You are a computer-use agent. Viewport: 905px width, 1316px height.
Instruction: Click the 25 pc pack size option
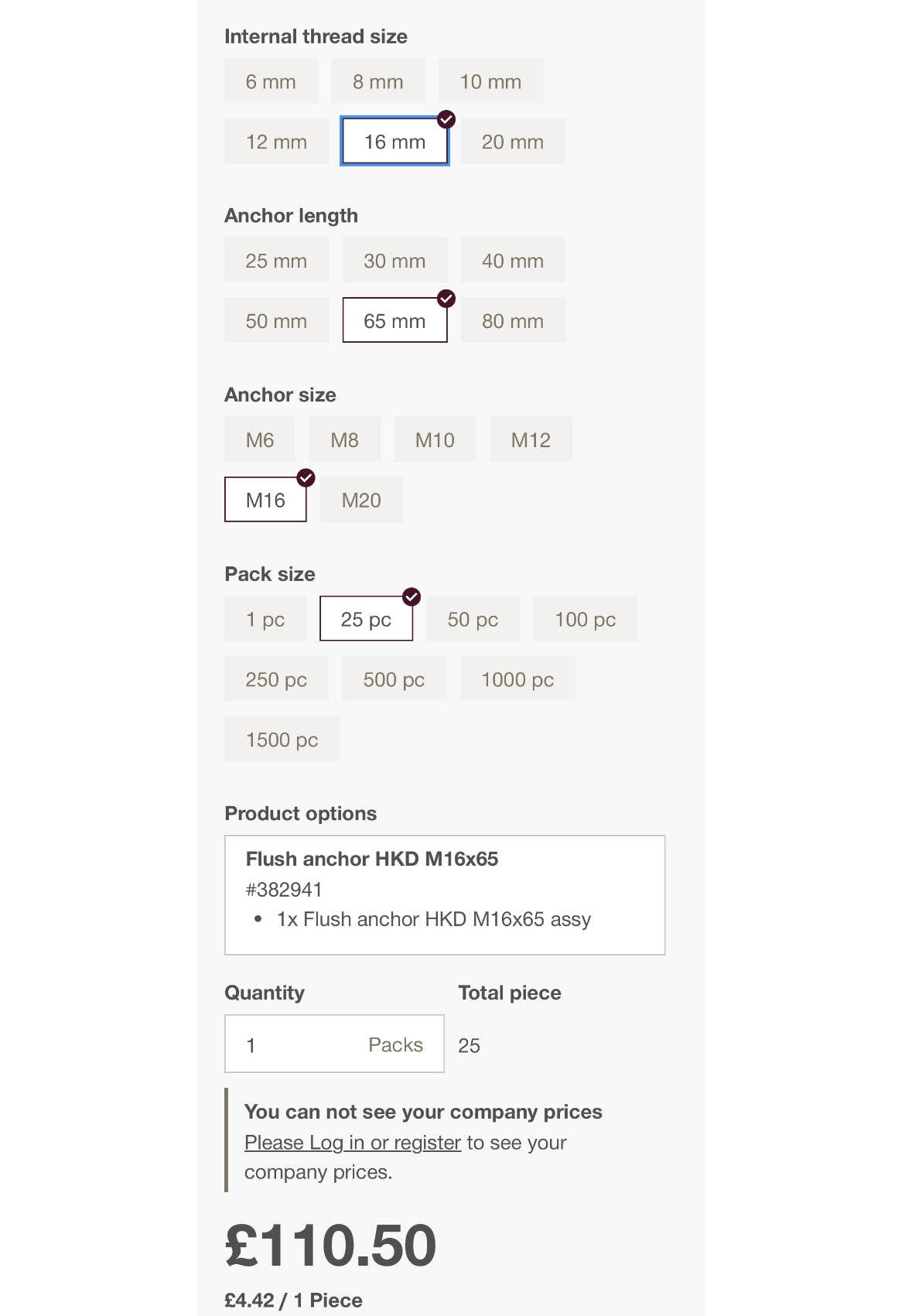tap(366, 620)
